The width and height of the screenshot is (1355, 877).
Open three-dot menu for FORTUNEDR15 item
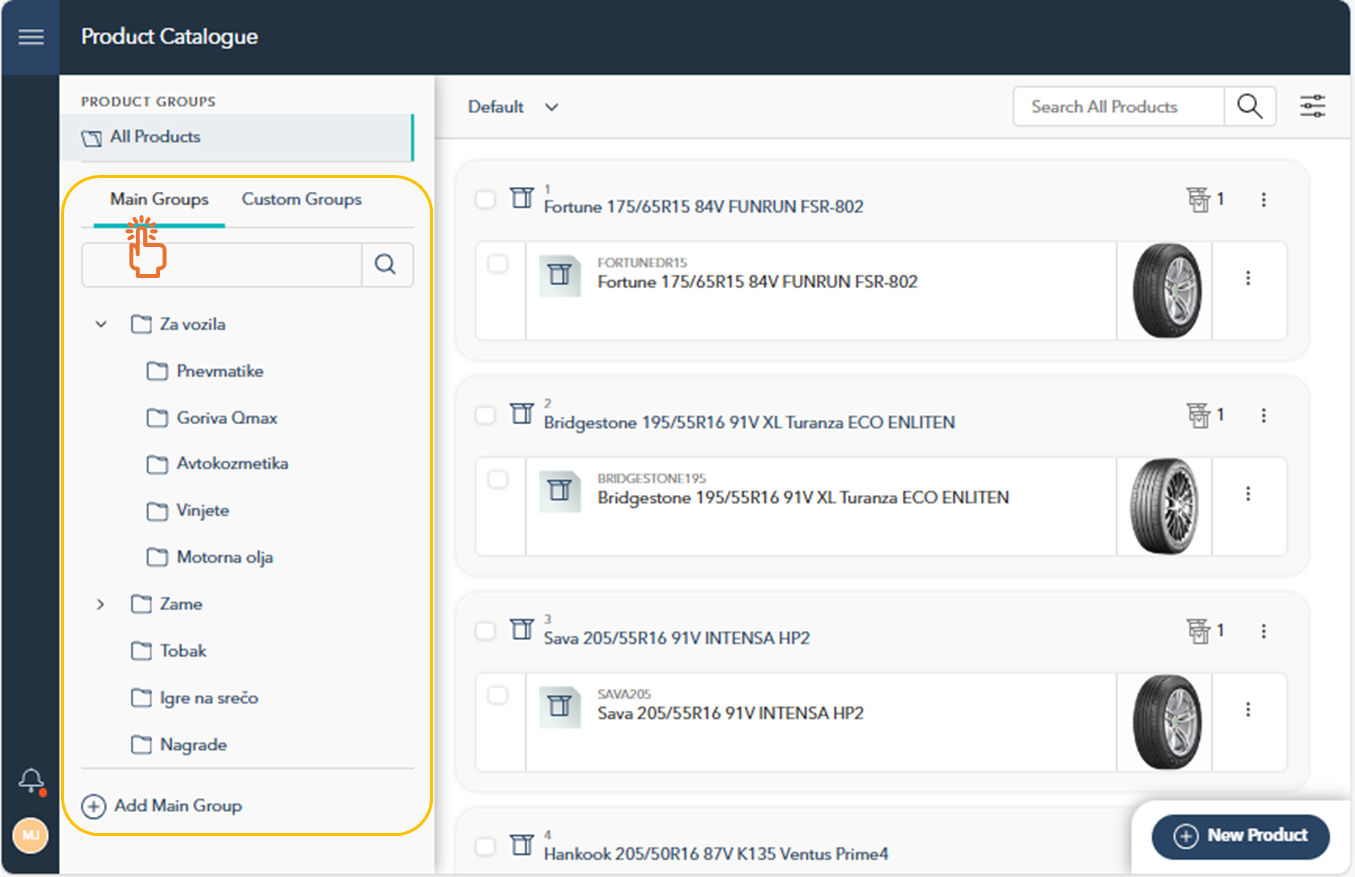tap(1248, 278)
